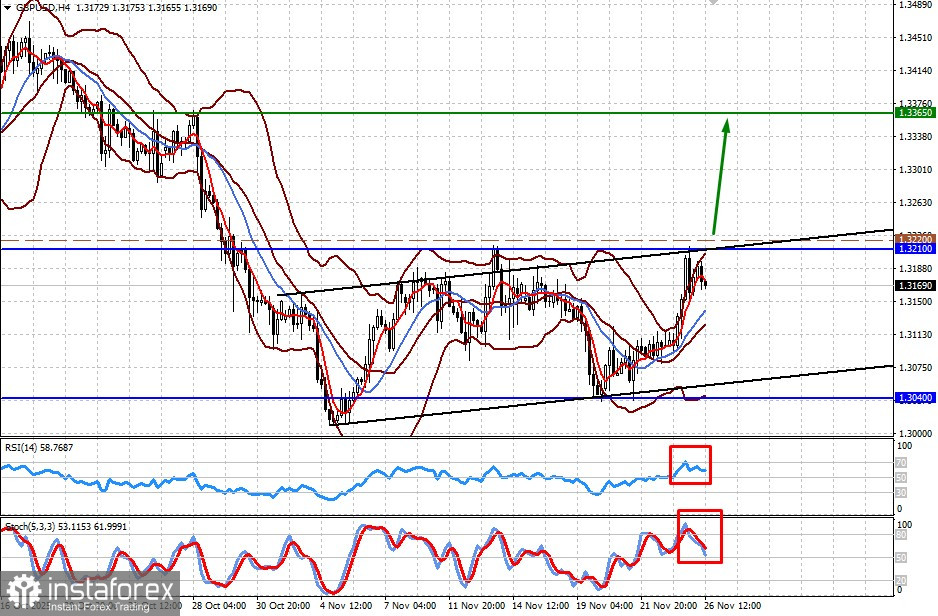The image size is (938, 616).
Task: Click the RSI(14) 58.7687 indicator label
Action: click(39, 447)
